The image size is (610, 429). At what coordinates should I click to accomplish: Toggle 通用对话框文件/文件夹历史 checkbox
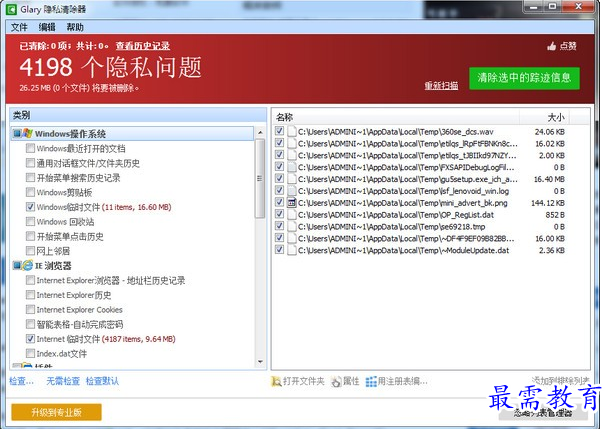tap(30, 163)
